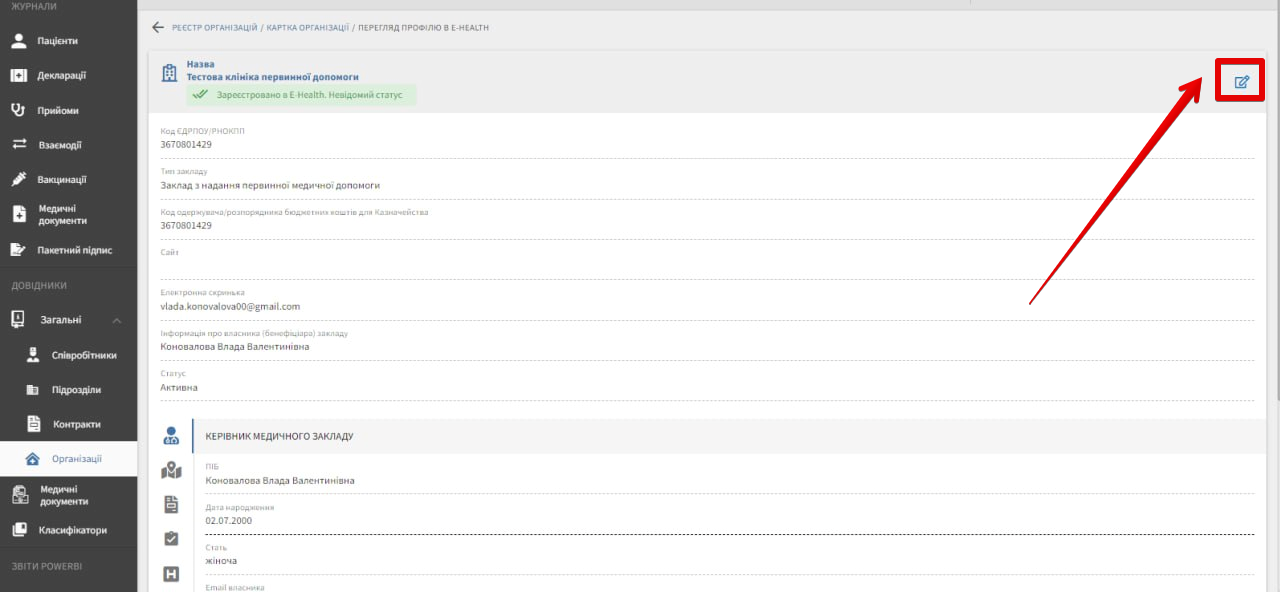Select the document tab icon in profile
Screen dimensions: 1280x592
point(171,504)
